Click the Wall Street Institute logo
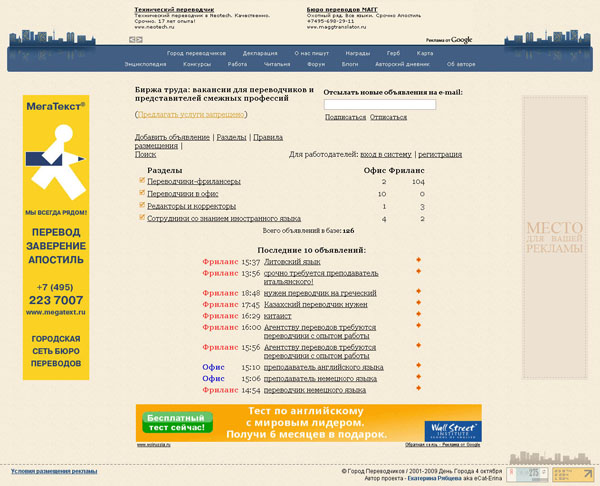The height and width of the screenshot is (486, 600). (453, 431)
